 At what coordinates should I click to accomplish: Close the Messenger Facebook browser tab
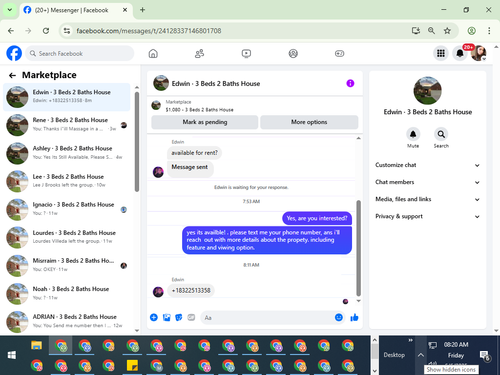[125, 10]
